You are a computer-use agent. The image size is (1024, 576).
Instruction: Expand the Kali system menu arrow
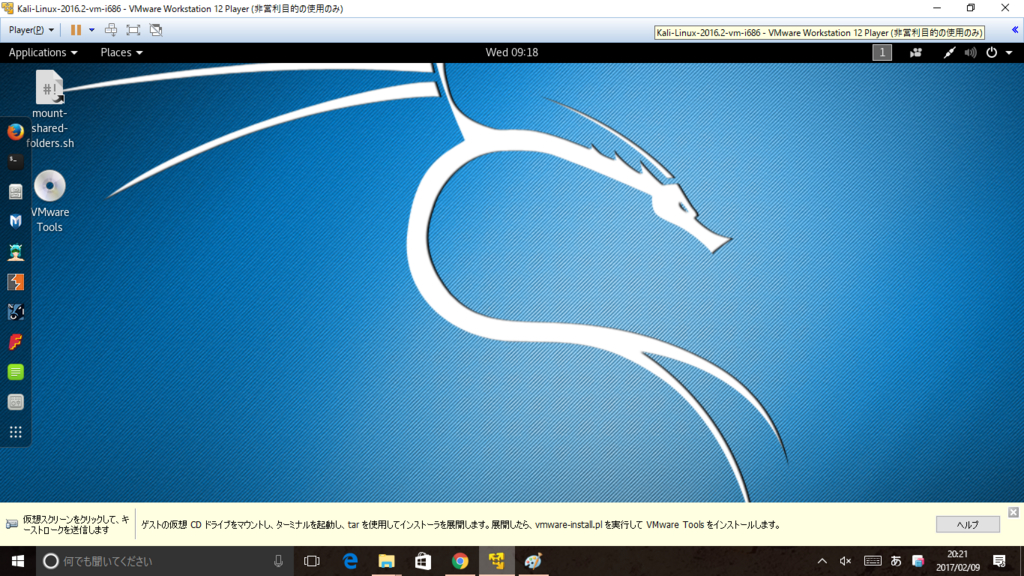pos(1009,53)
